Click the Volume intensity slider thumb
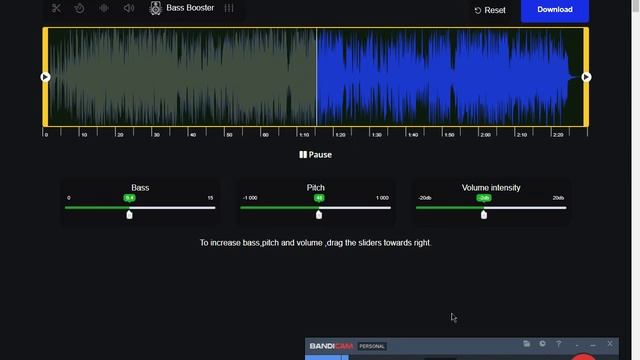The width and height of the screenshot is (640, 360). tap(484, 214)
